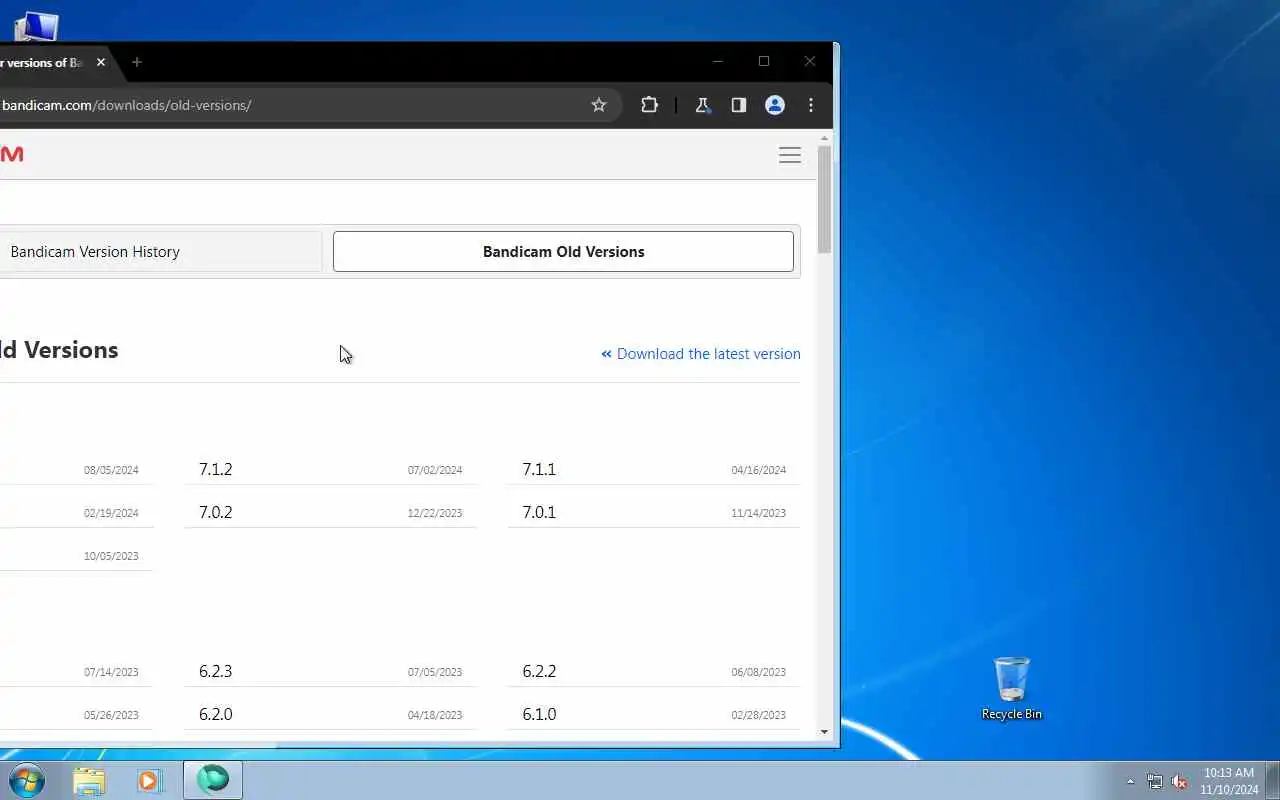Click the 04/16/2024 release date
Image resolution: width=1280 pixels, height=800 pixels.
759,470
